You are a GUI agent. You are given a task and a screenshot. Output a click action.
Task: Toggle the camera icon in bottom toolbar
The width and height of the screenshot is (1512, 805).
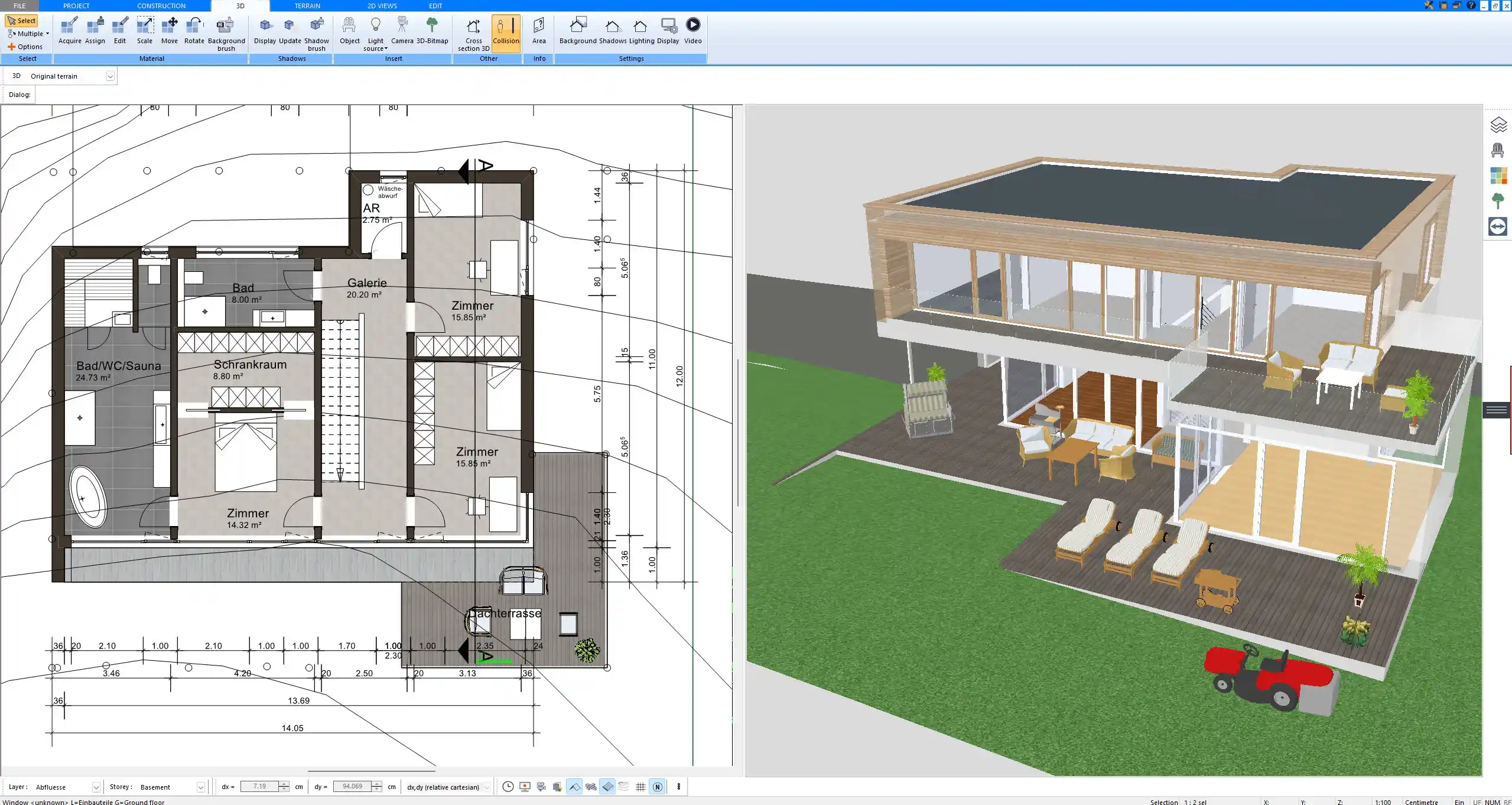541,787
